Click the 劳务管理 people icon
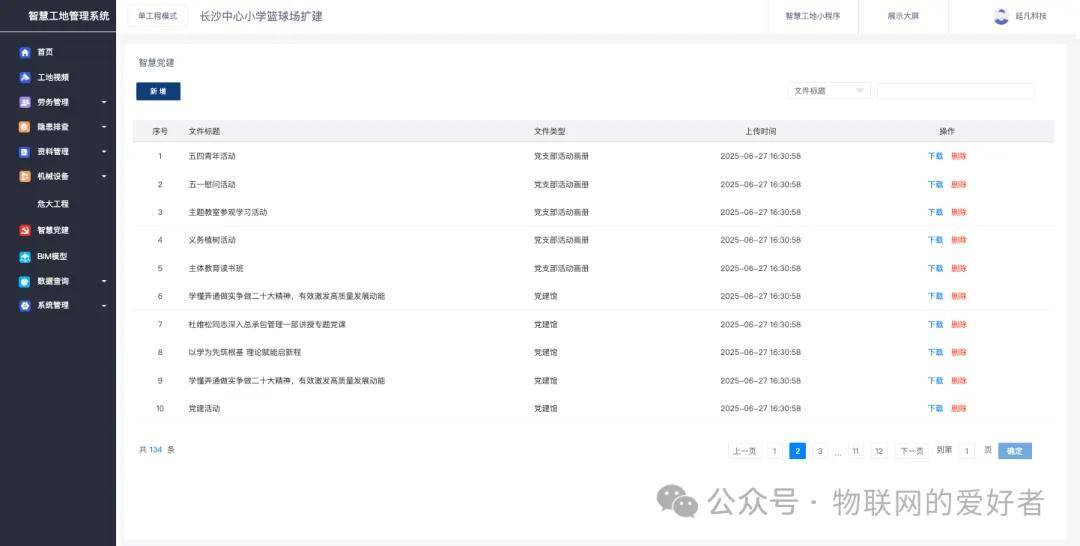 pos(25,102)
